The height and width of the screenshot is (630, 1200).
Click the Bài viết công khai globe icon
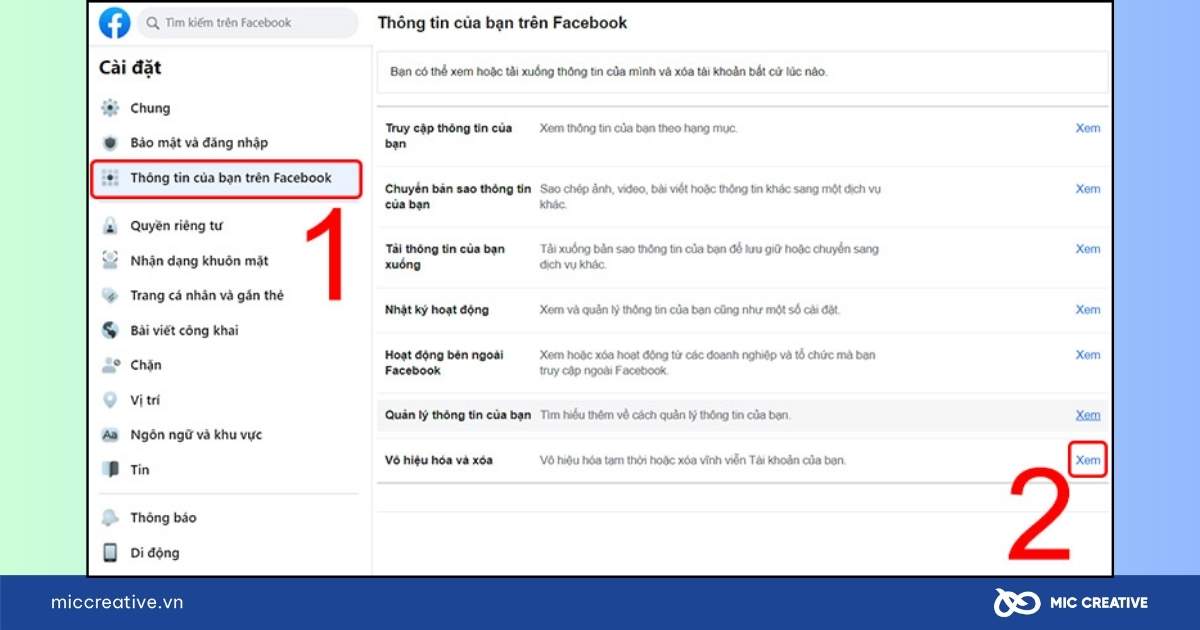(x=110, y=331)
